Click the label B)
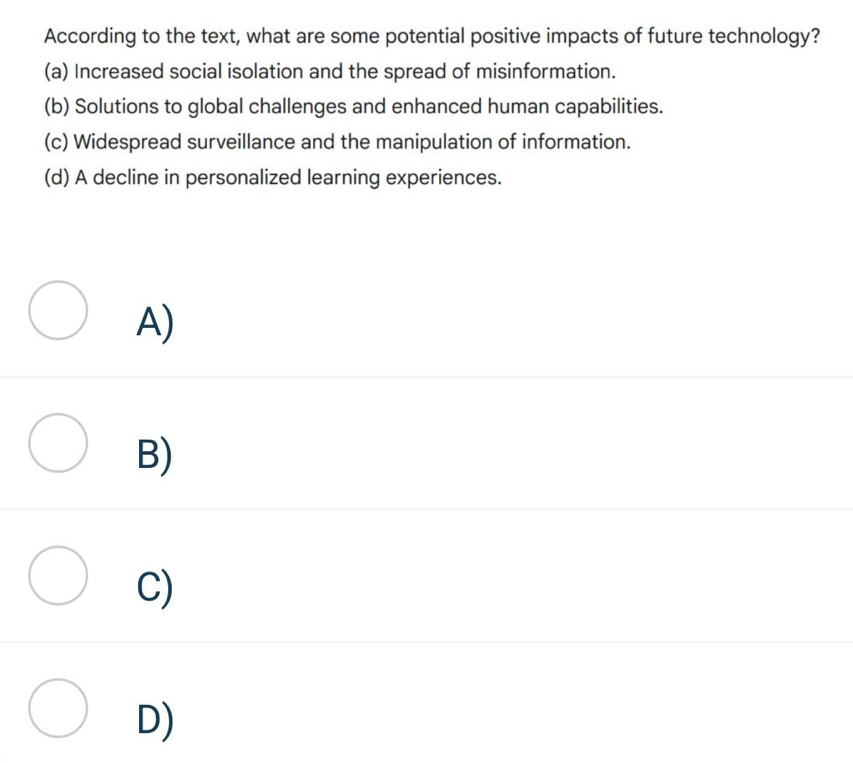Viewport: 853px width, 763px height. pos(155,455)
